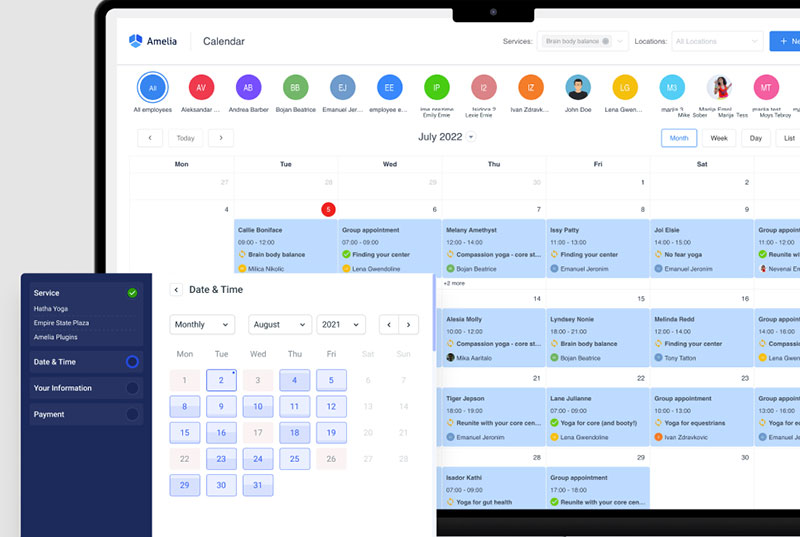Go to next month in booking picker
800x537 pixels.
pos(408,324)
